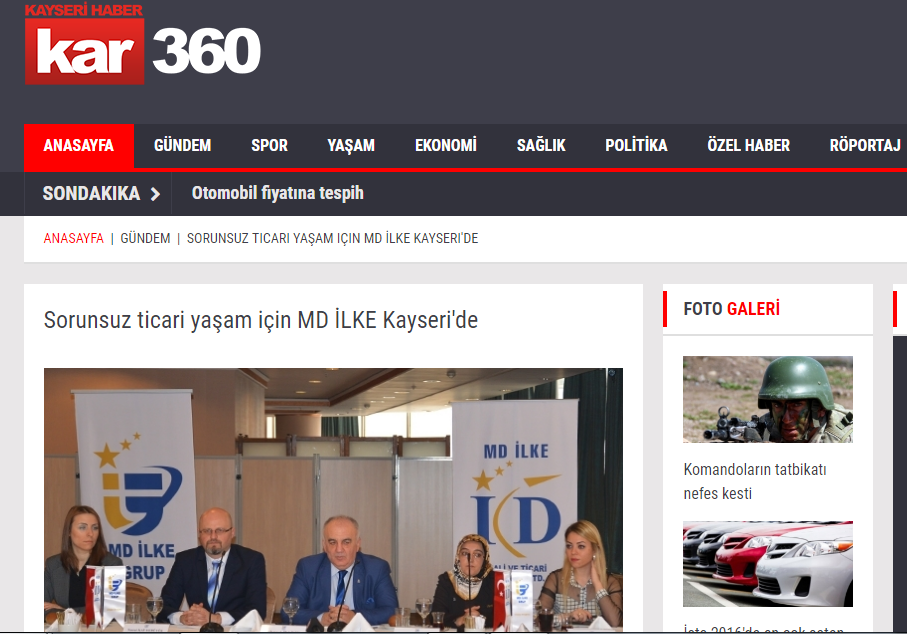The width and height of the screenshot is (907, 634).
Task: Choose SAĞLIK from the top menu
Action: coord(541,146)
